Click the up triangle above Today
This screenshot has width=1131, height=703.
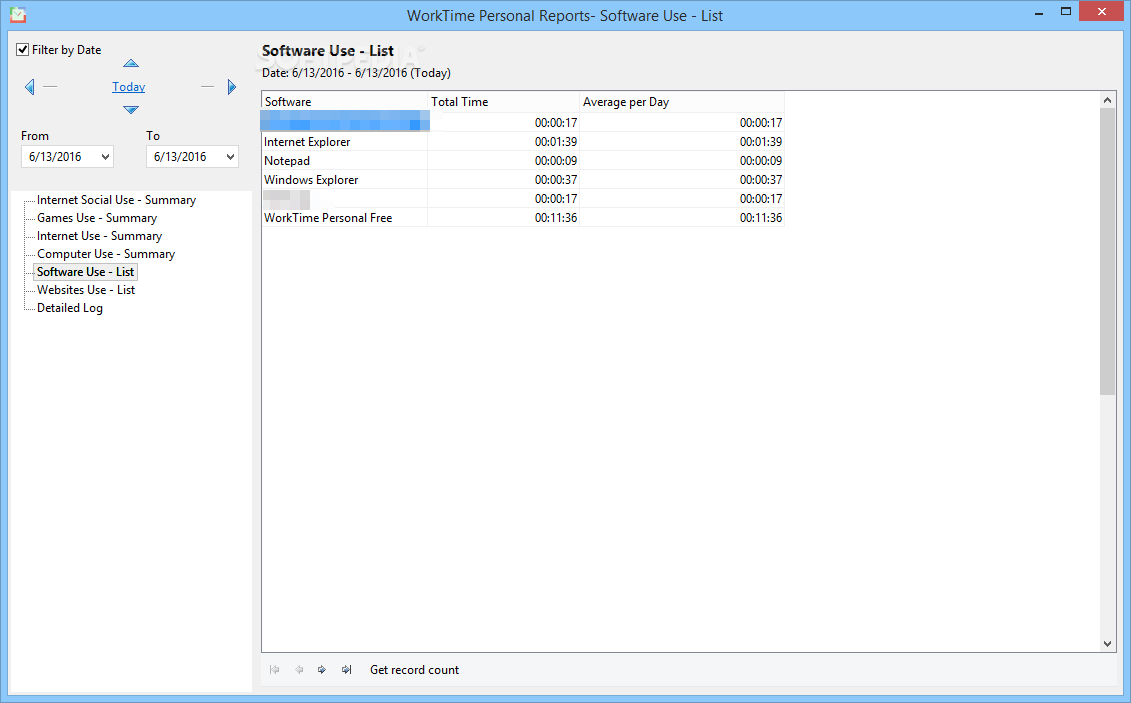click(131, 63)
